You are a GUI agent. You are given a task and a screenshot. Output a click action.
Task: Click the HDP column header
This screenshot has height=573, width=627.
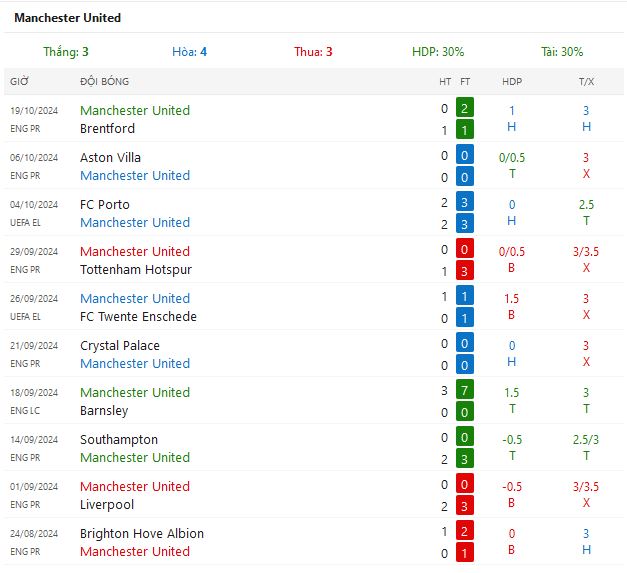click(x=512, y=82)
